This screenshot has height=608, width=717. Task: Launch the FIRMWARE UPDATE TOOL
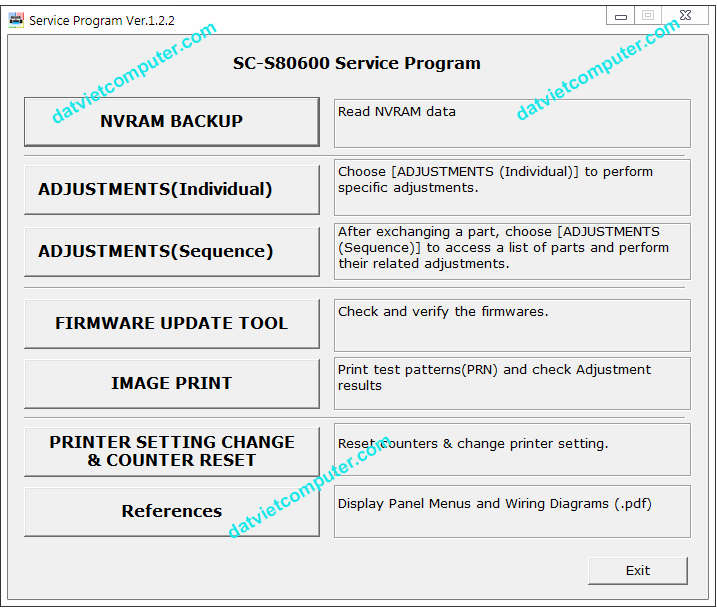(x=171, y=324)
